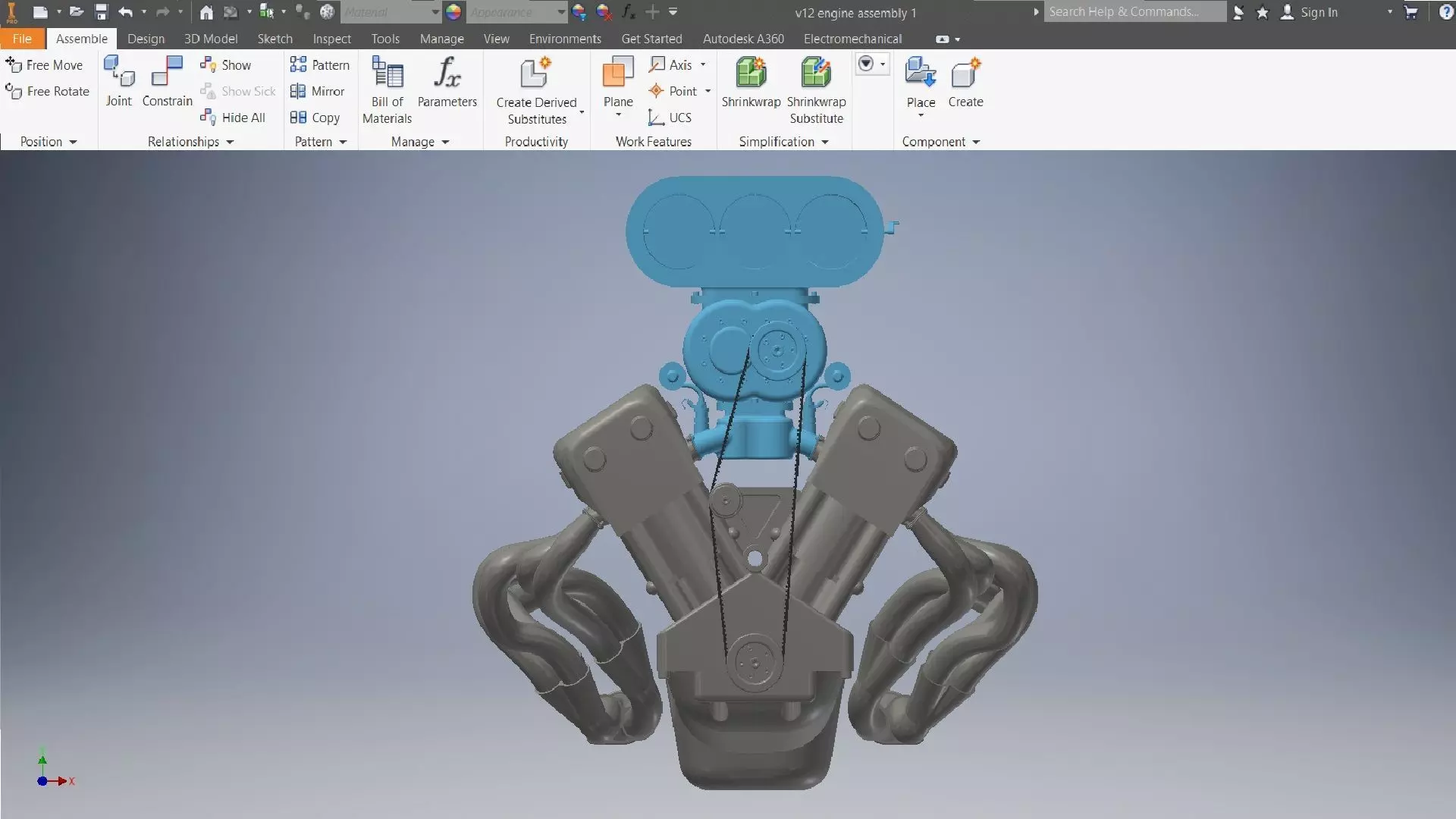Undo the last action
This screenshot has height=819, width=1456.
pos(126,12)
